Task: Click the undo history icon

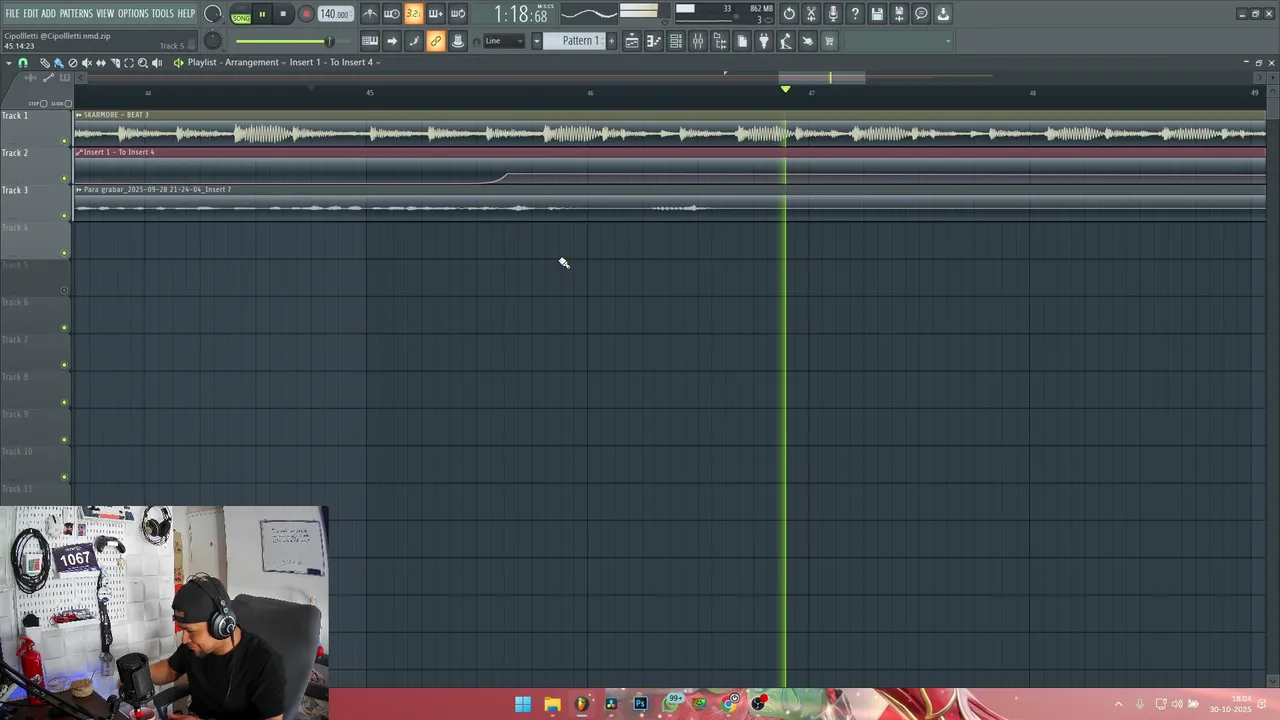Action: coord(789,14)
